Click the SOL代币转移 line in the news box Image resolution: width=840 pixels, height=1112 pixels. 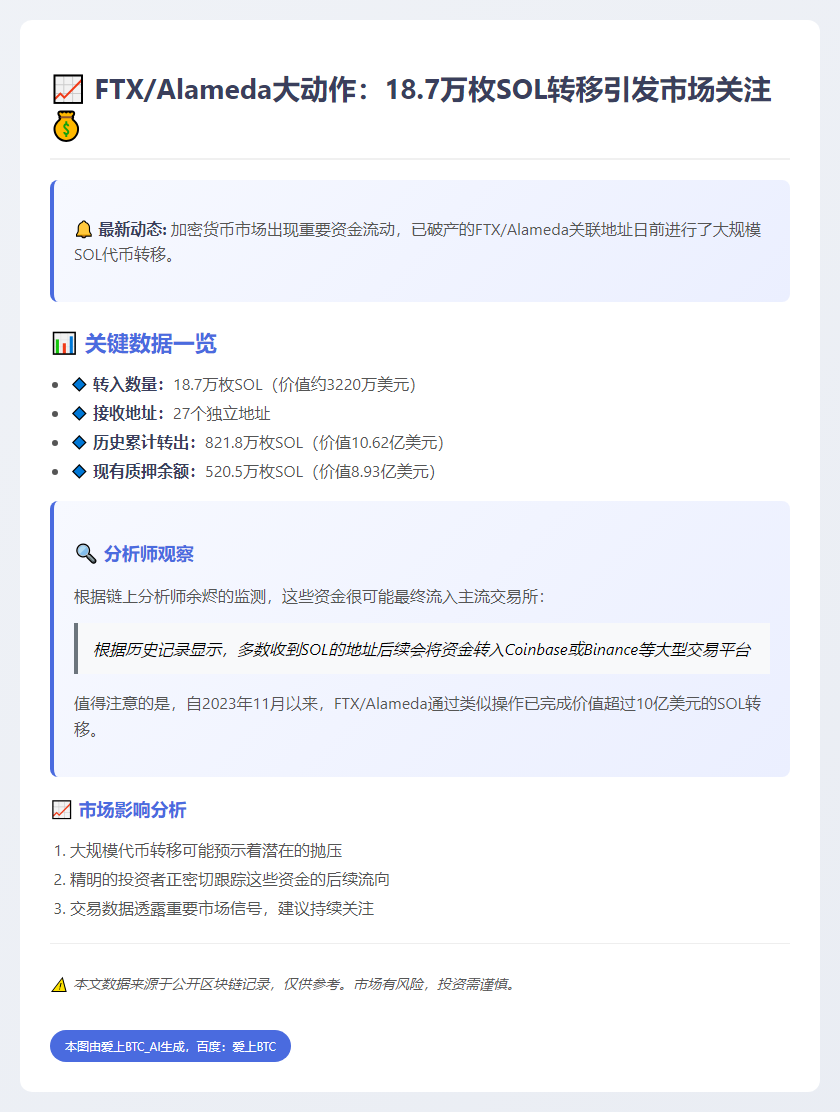tap(124, 255)
